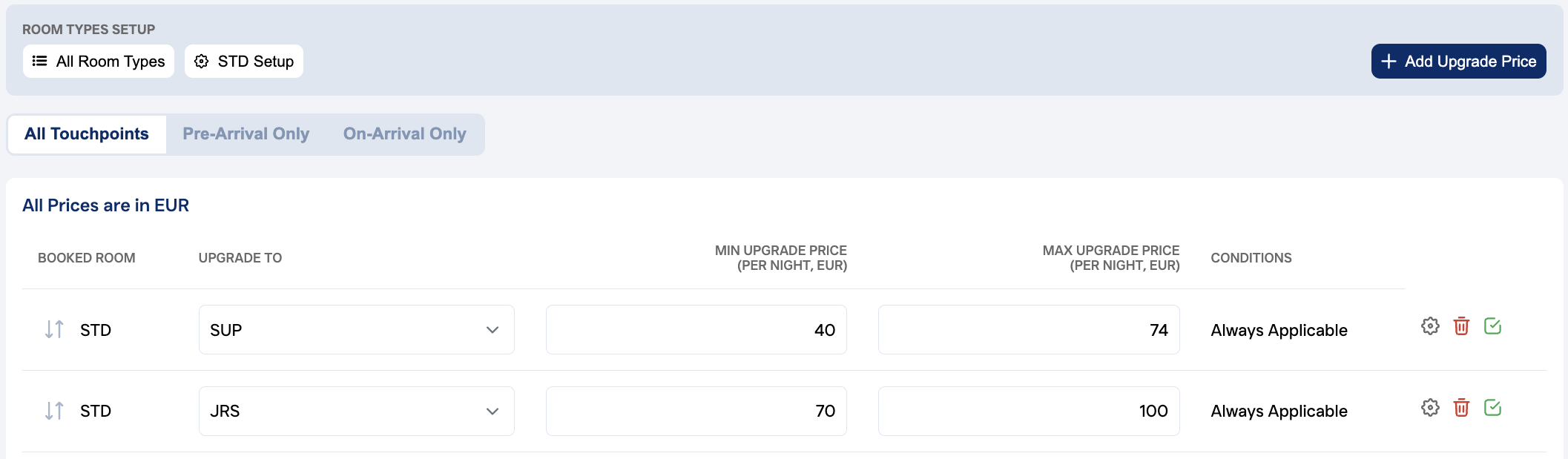Click the min upgrade price 70 field

tap(696, 412)
